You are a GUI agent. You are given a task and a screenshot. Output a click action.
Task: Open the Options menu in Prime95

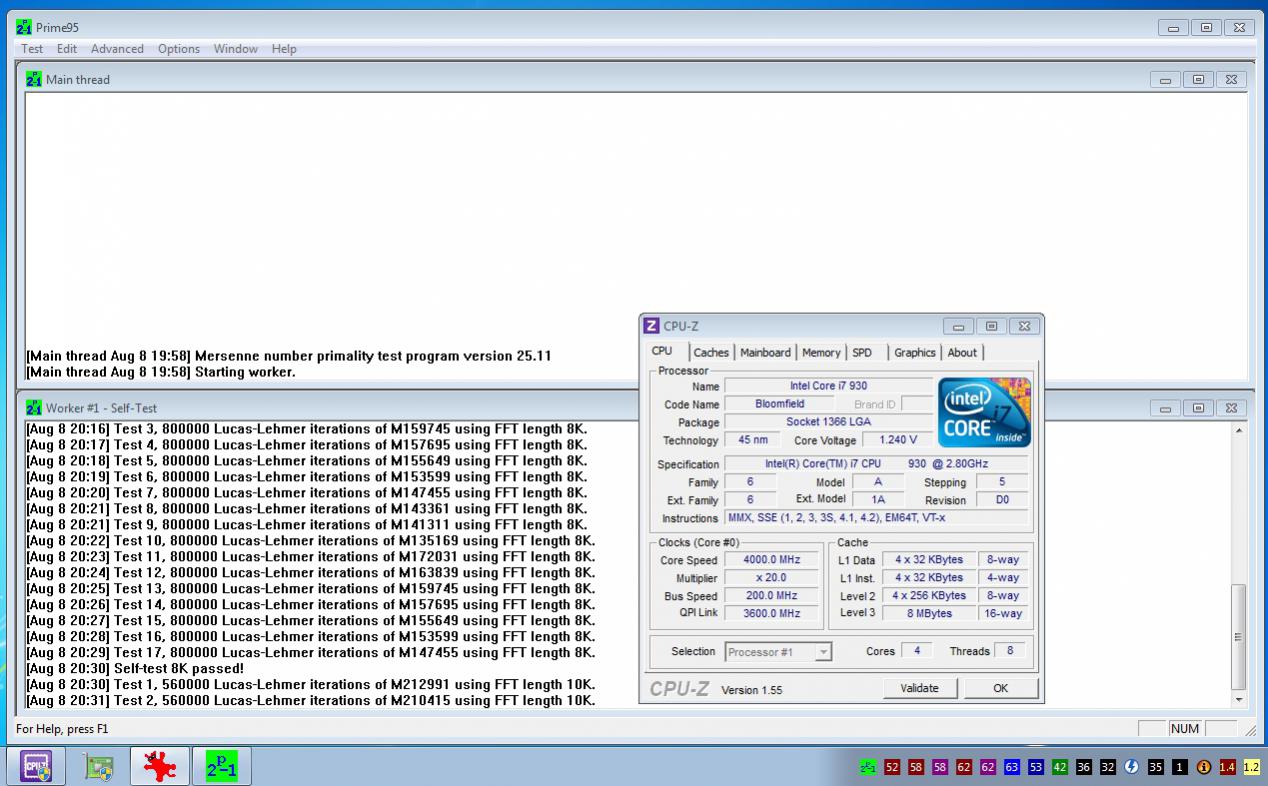click(x=179, y=48)
